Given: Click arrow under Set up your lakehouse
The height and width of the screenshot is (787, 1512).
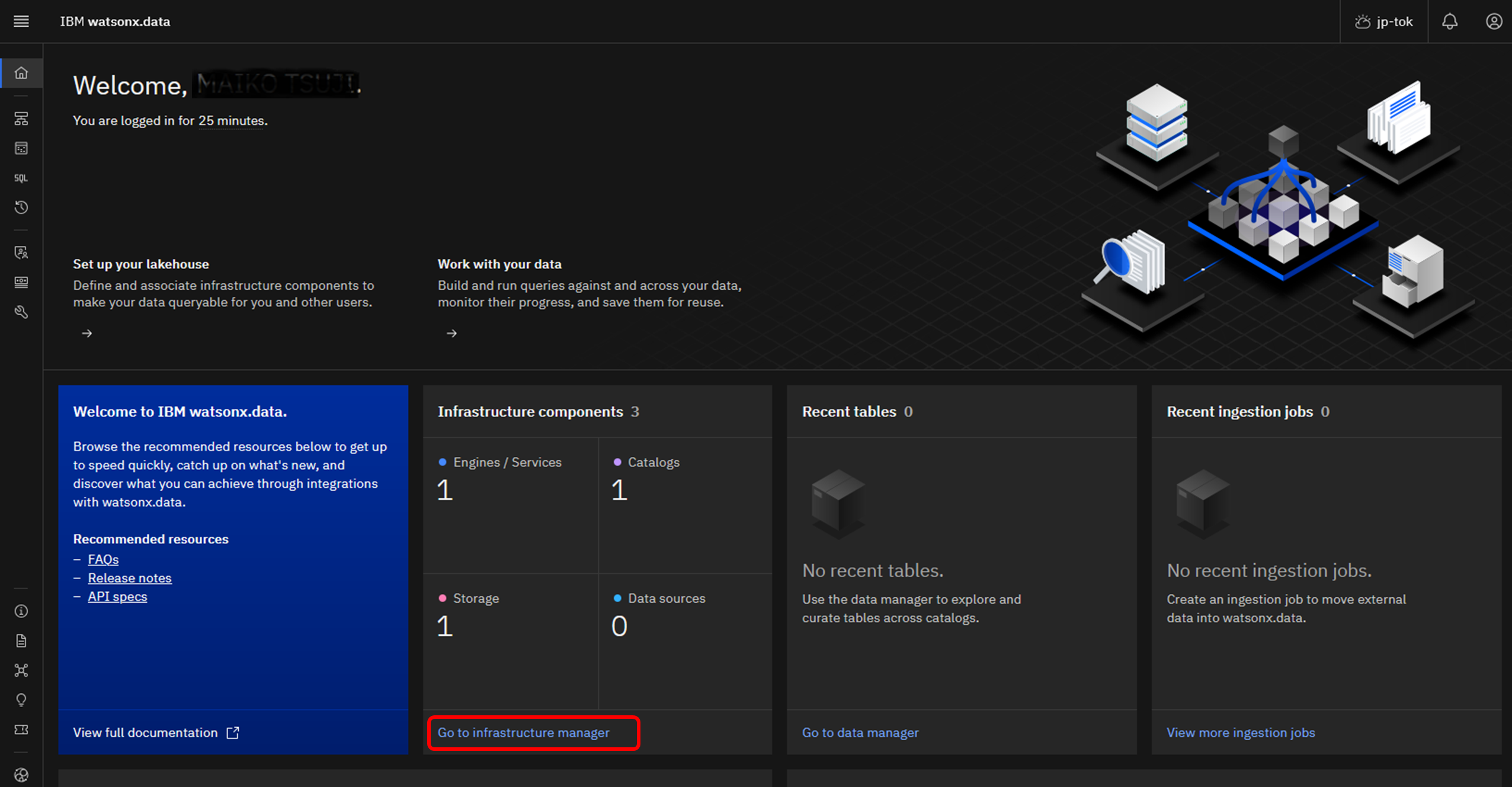Looking at the screenshot, I should coord(87,333).
